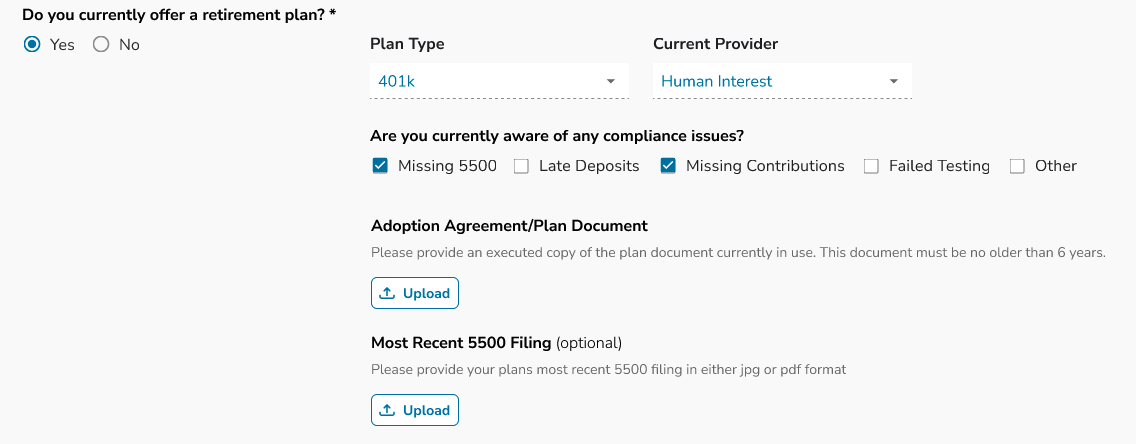1136x444 pixels.
Task: Click the "Missing Contributions" label text
Action: (765, 166)
